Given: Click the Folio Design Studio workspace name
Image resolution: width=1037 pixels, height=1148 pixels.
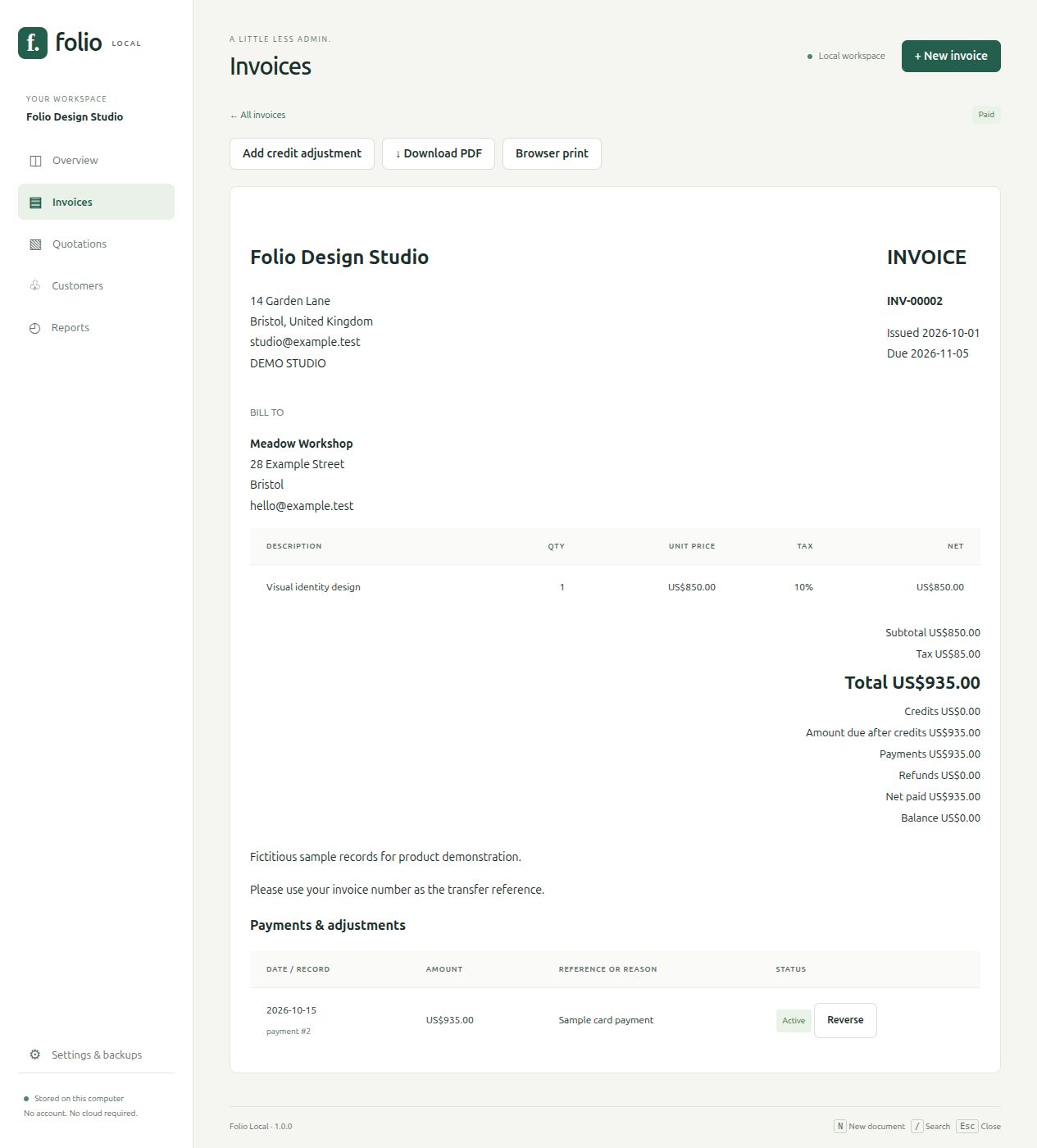Looking at the screenshot, I should (x=75, y=116).
